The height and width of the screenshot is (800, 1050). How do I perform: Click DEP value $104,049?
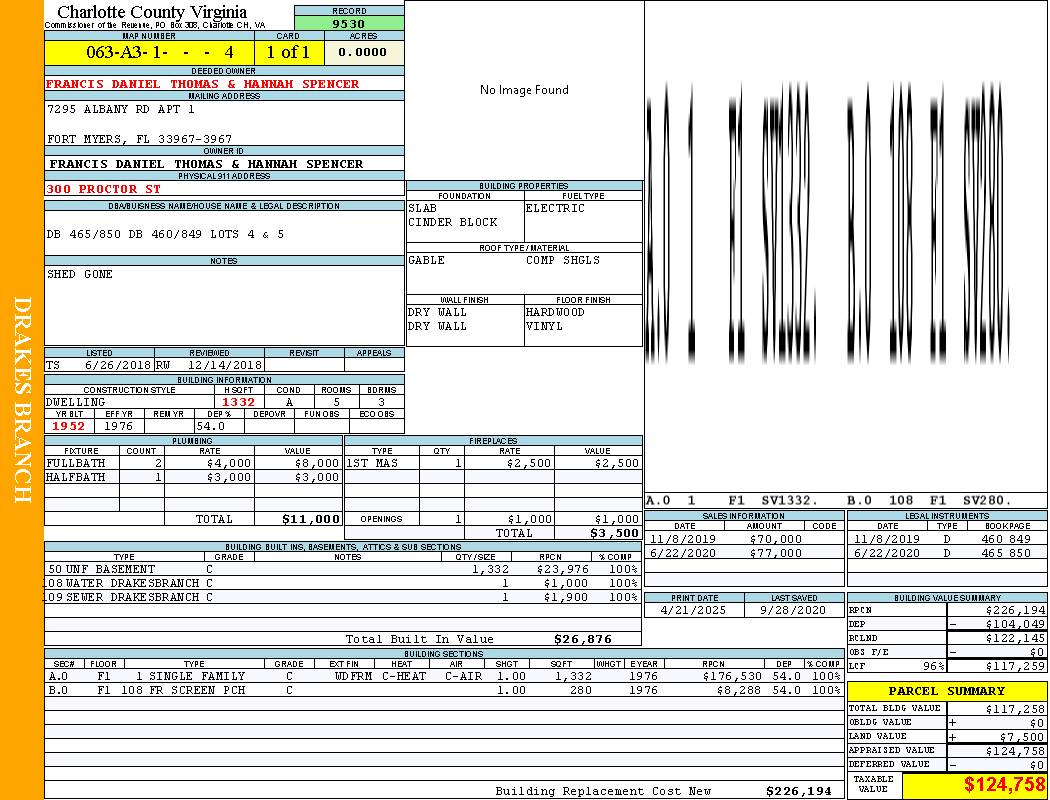point(1015,625)
